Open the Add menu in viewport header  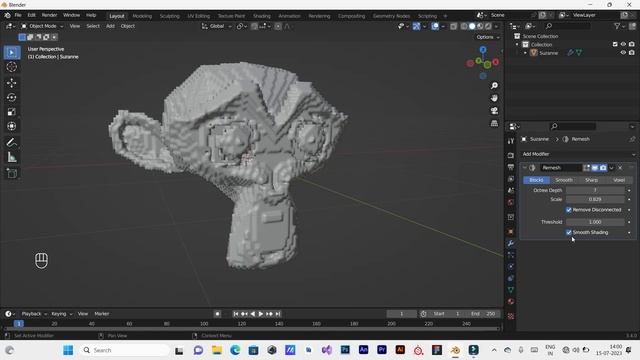pos(110,26)
